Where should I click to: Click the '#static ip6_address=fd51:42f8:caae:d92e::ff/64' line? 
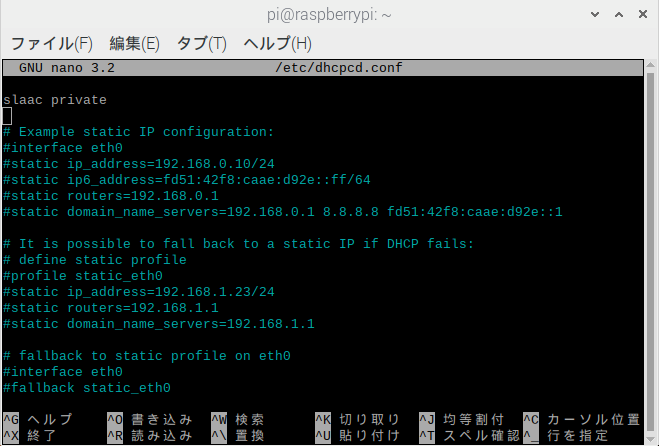187,180
